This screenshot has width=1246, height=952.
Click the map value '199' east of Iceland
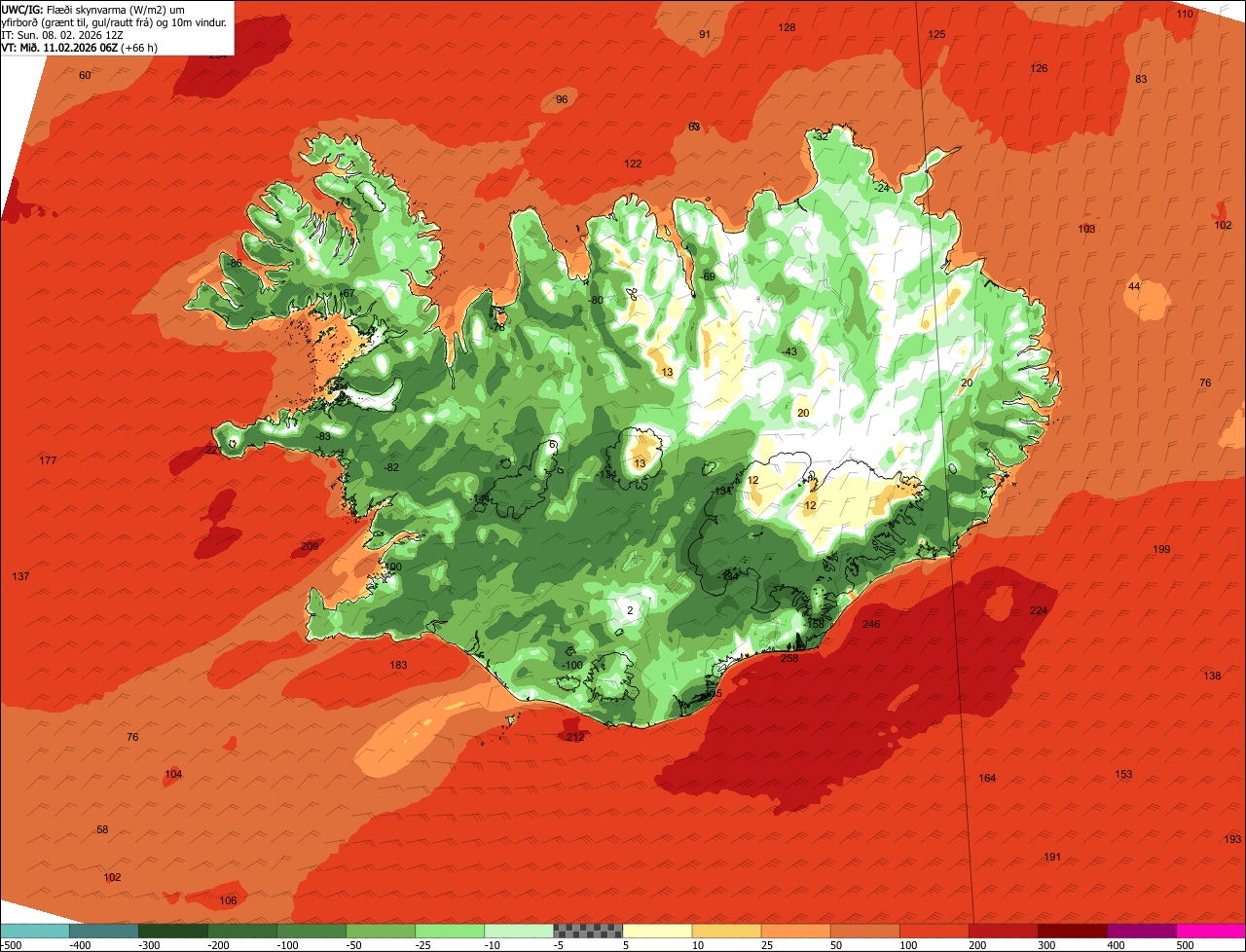point(1161,550)
